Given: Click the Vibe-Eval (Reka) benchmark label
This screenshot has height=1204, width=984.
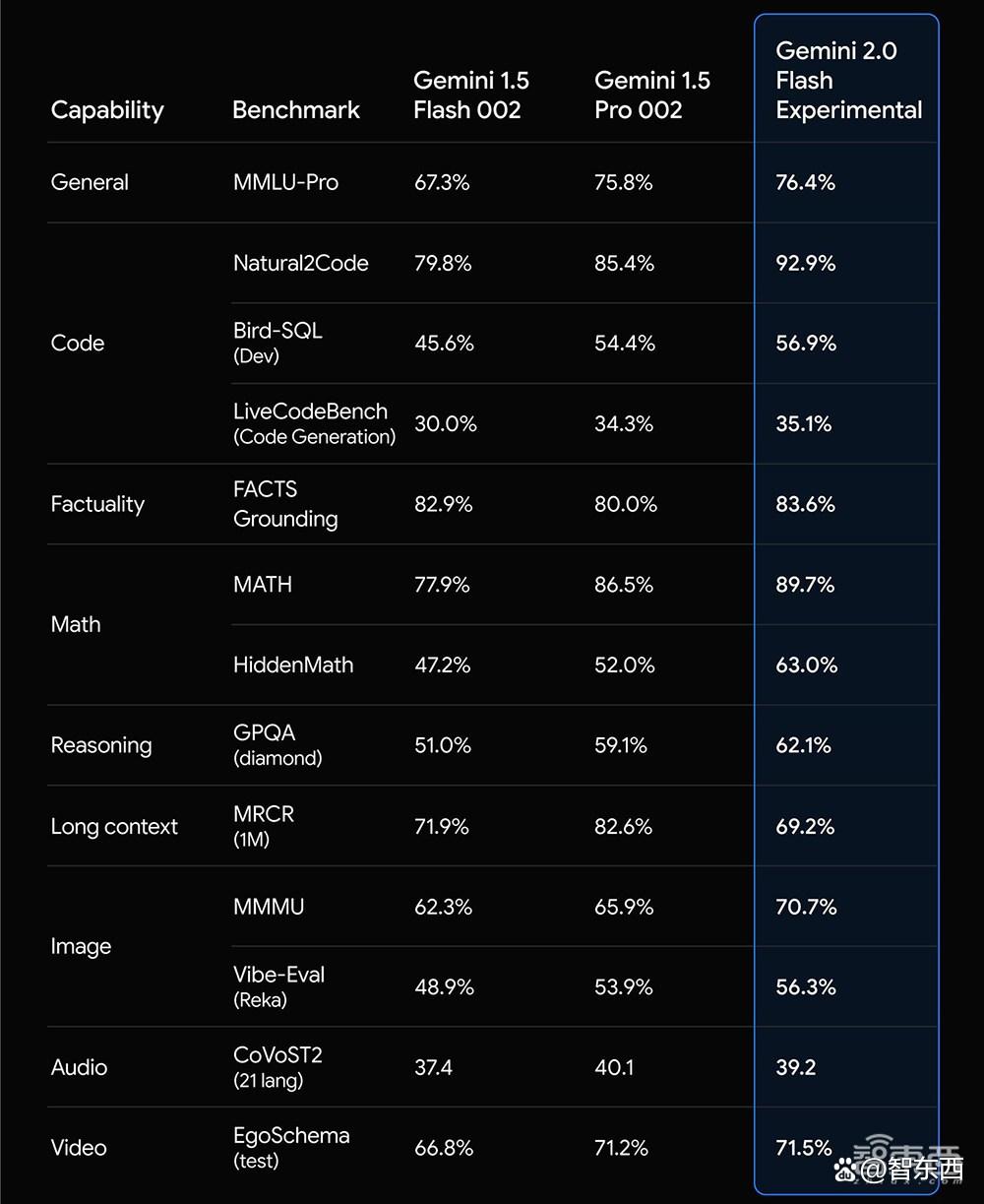Looking at the screenshot, I should click(278, 986).
